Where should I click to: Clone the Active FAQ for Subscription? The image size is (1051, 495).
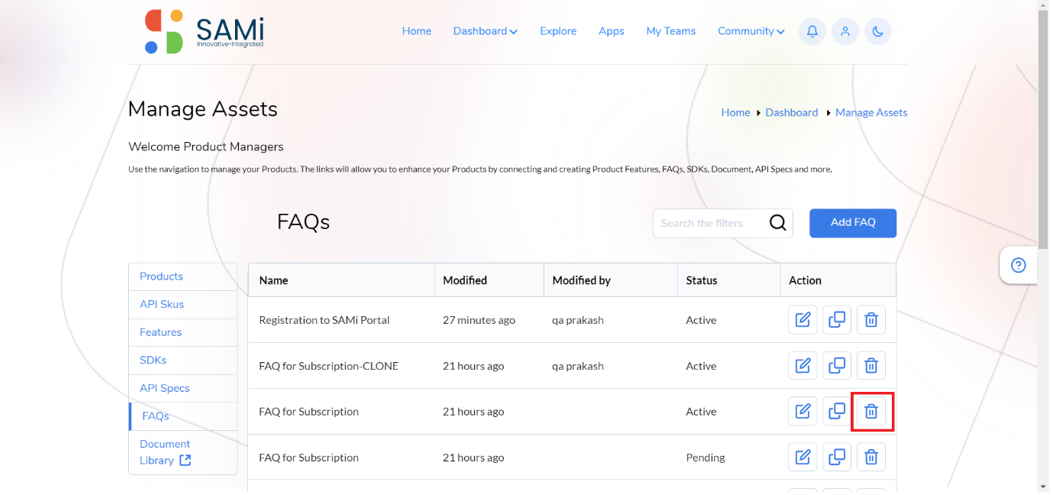tap(837, 411)
